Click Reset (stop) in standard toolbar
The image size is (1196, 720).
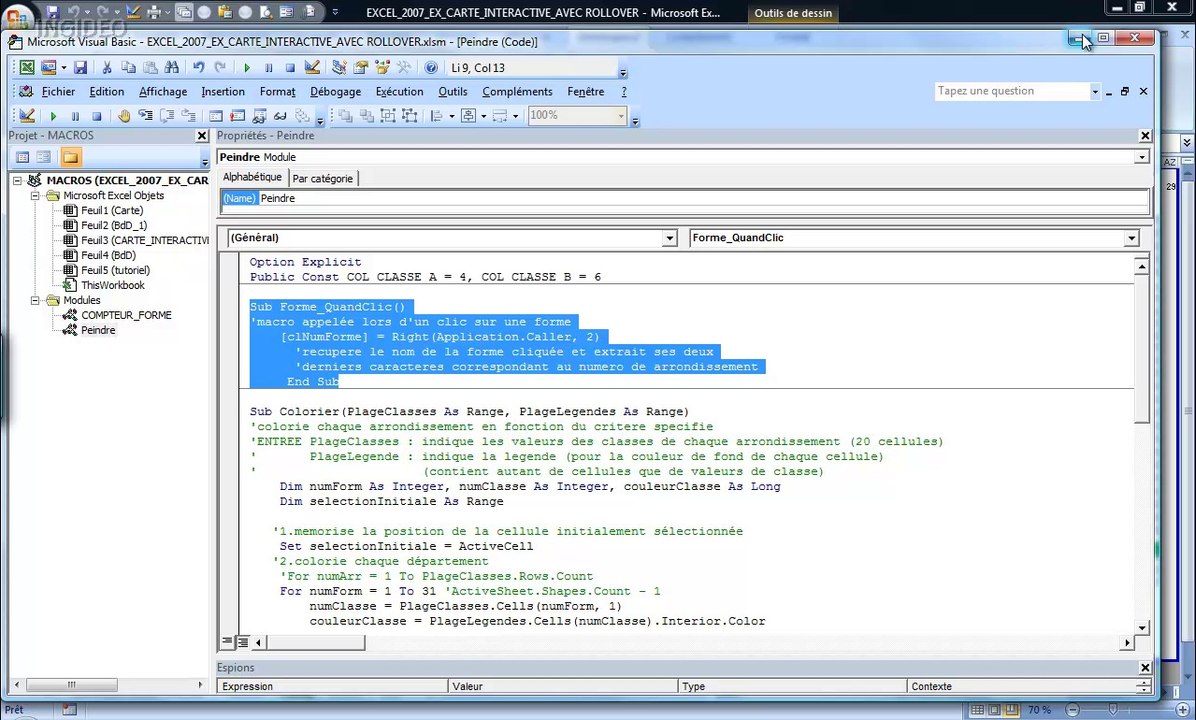(290, 68)
